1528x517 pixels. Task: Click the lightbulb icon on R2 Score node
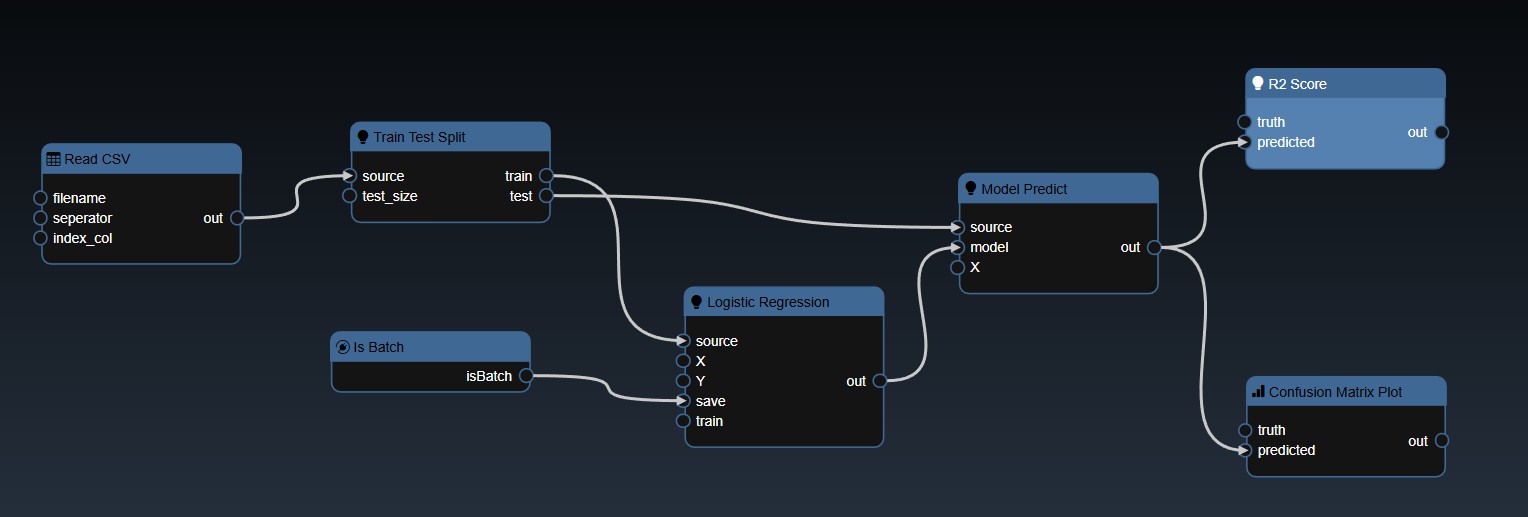click(x=1258, y=84)
